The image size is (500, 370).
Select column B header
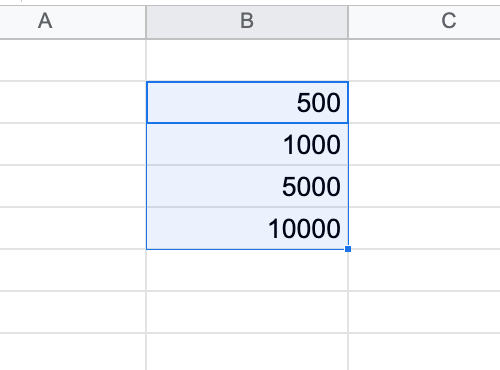pyautogui.click(x=247, y=22)
